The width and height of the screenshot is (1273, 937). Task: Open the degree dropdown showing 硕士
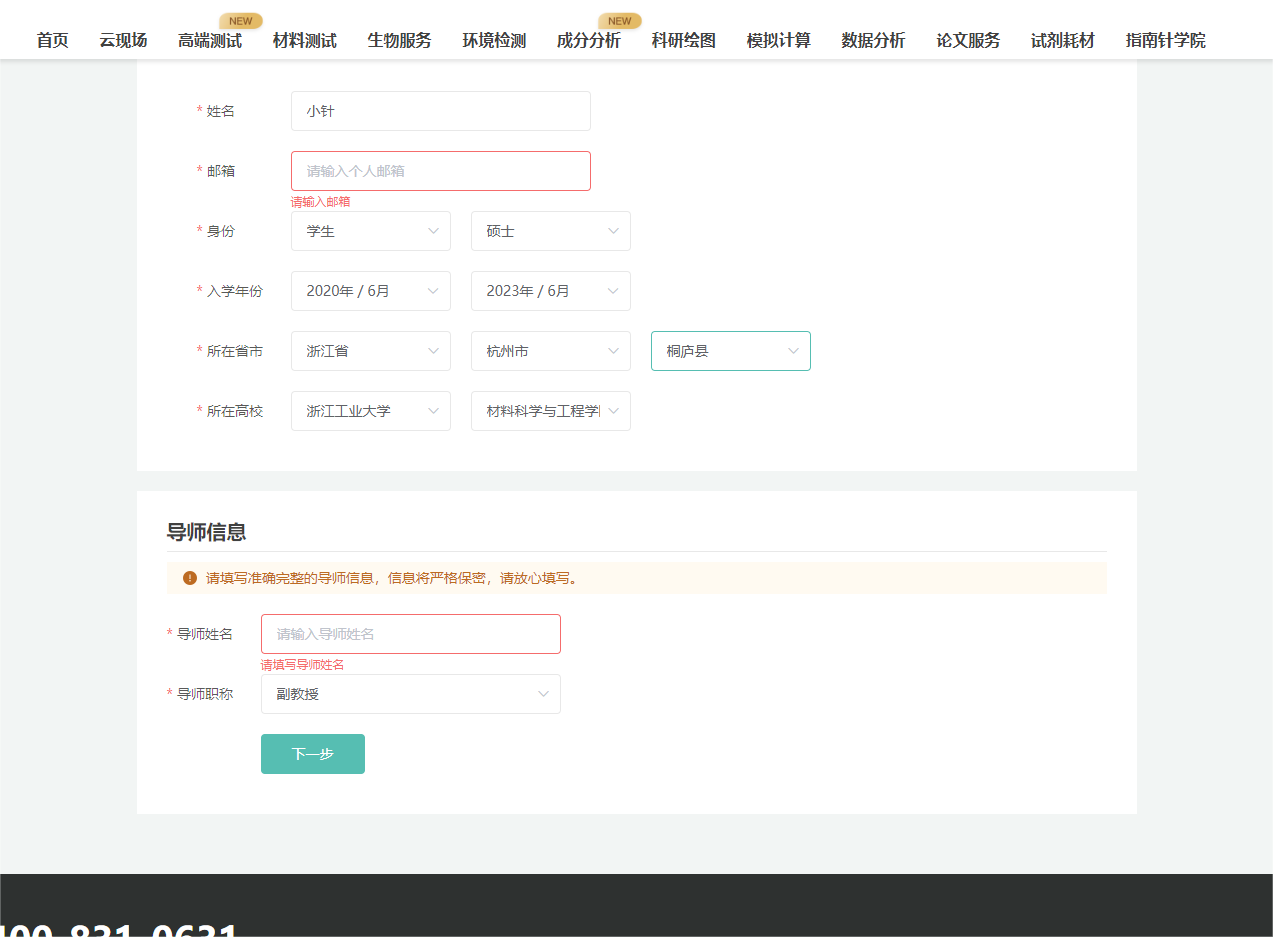(x=550, y=231)
